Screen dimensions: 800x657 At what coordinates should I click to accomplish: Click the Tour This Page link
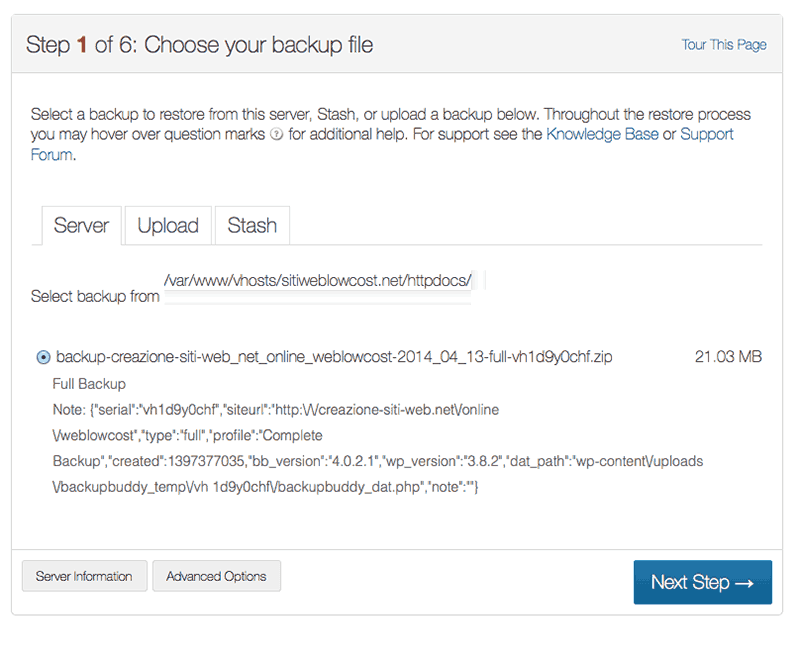[x=724, y=45]
